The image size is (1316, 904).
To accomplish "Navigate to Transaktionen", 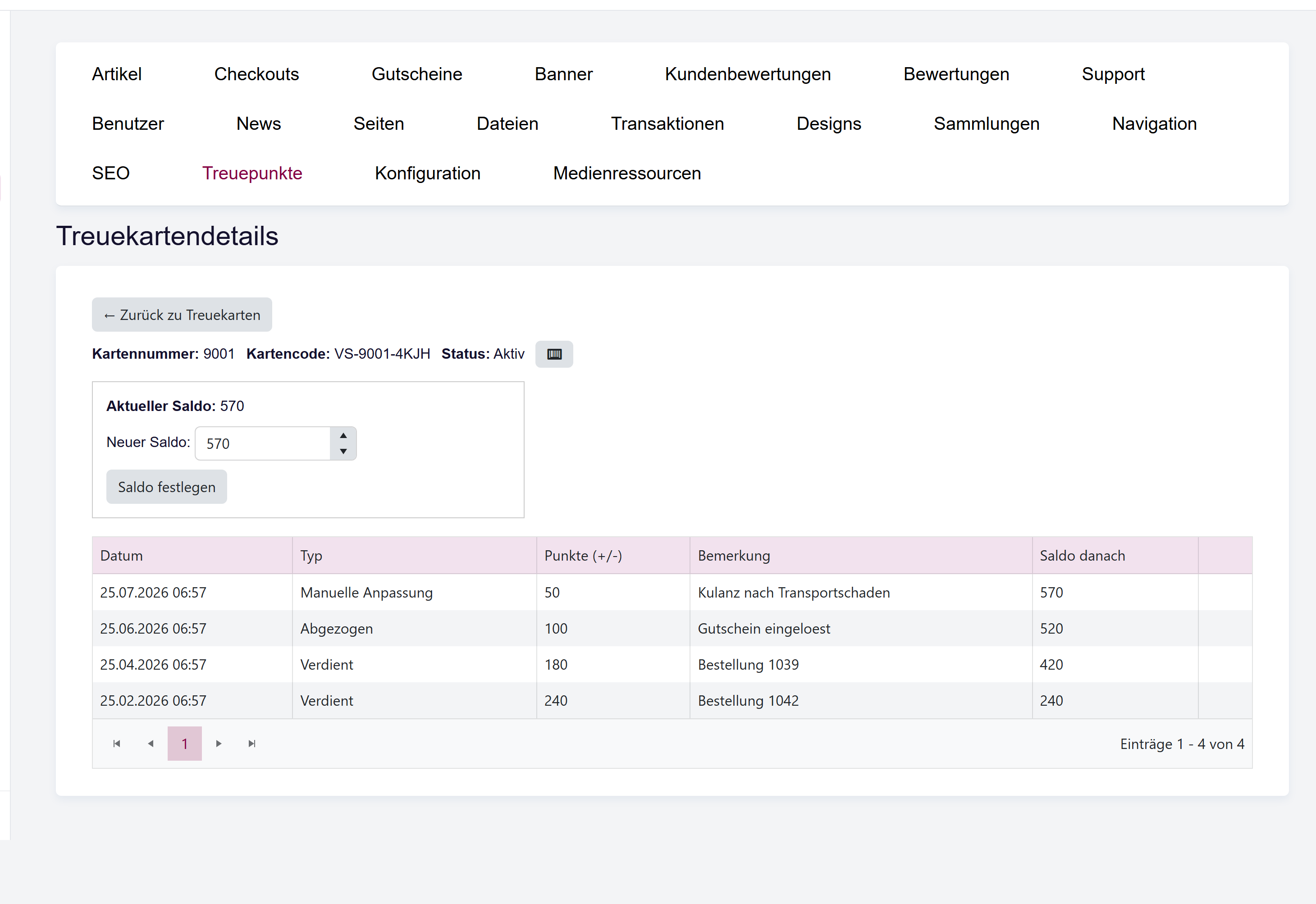I will (667, 123).
